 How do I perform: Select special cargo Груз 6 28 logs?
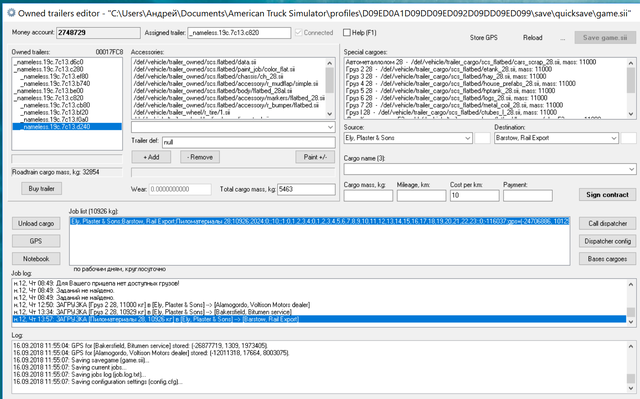(x=485, y=98)
